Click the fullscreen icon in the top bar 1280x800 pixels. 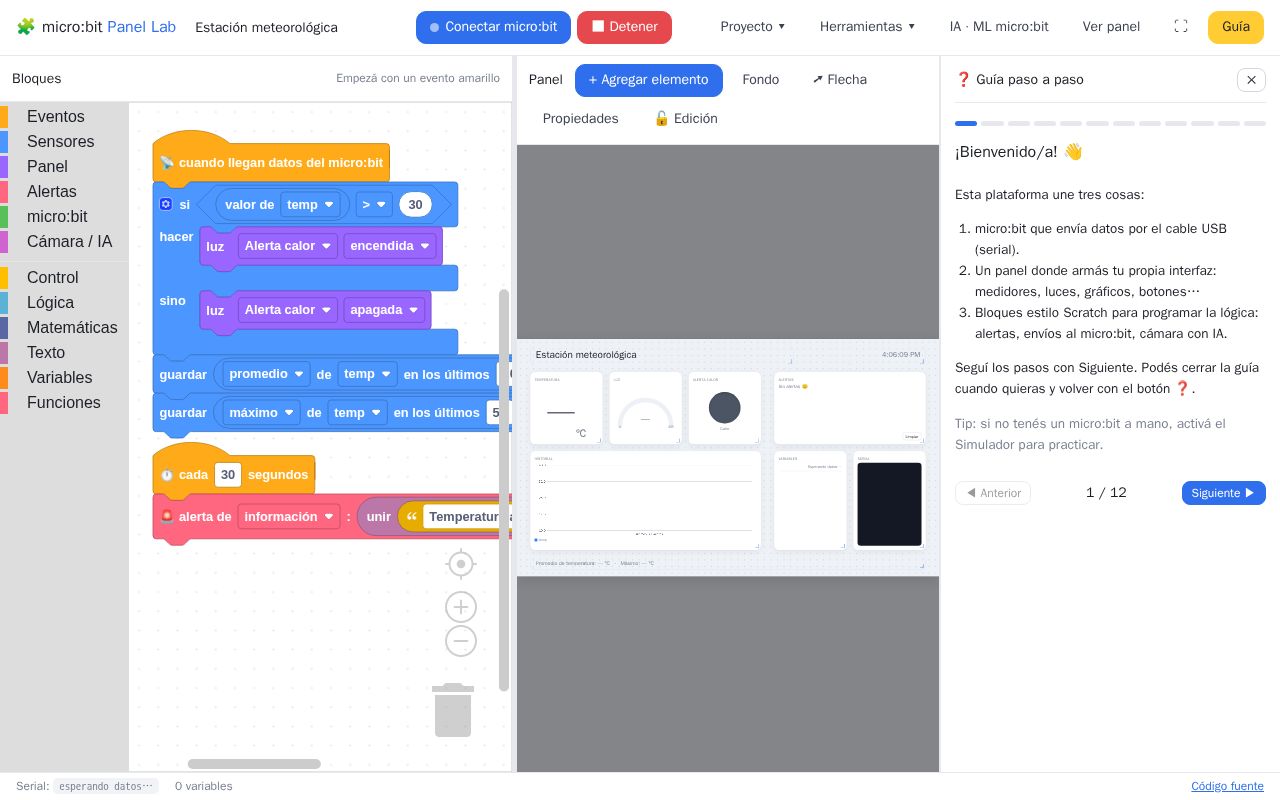click(x=1181, y=27)
